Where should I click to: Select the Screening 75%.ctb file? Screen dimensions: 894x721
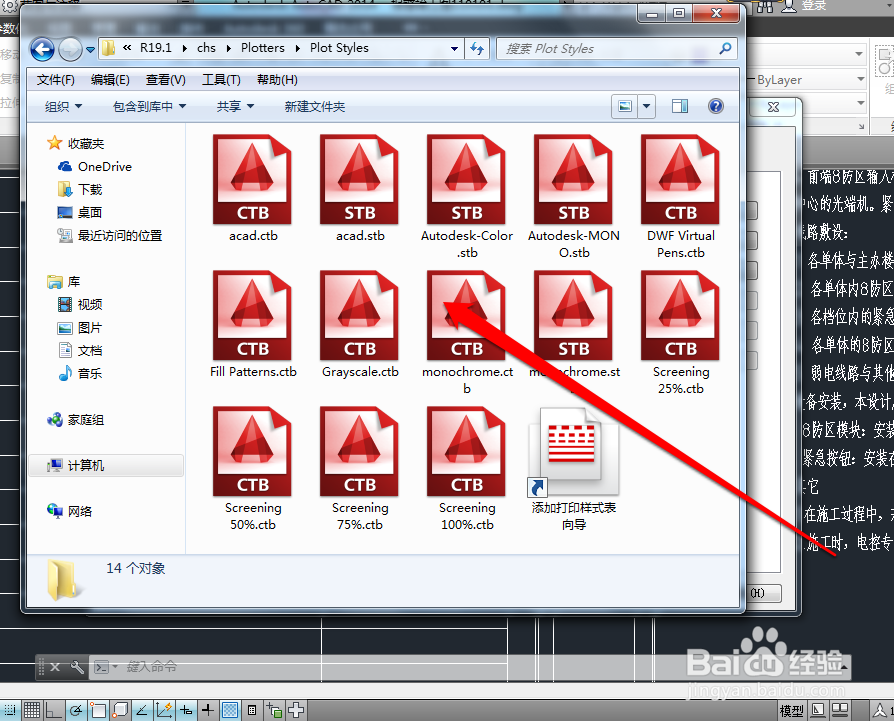[x=360, y=469]
